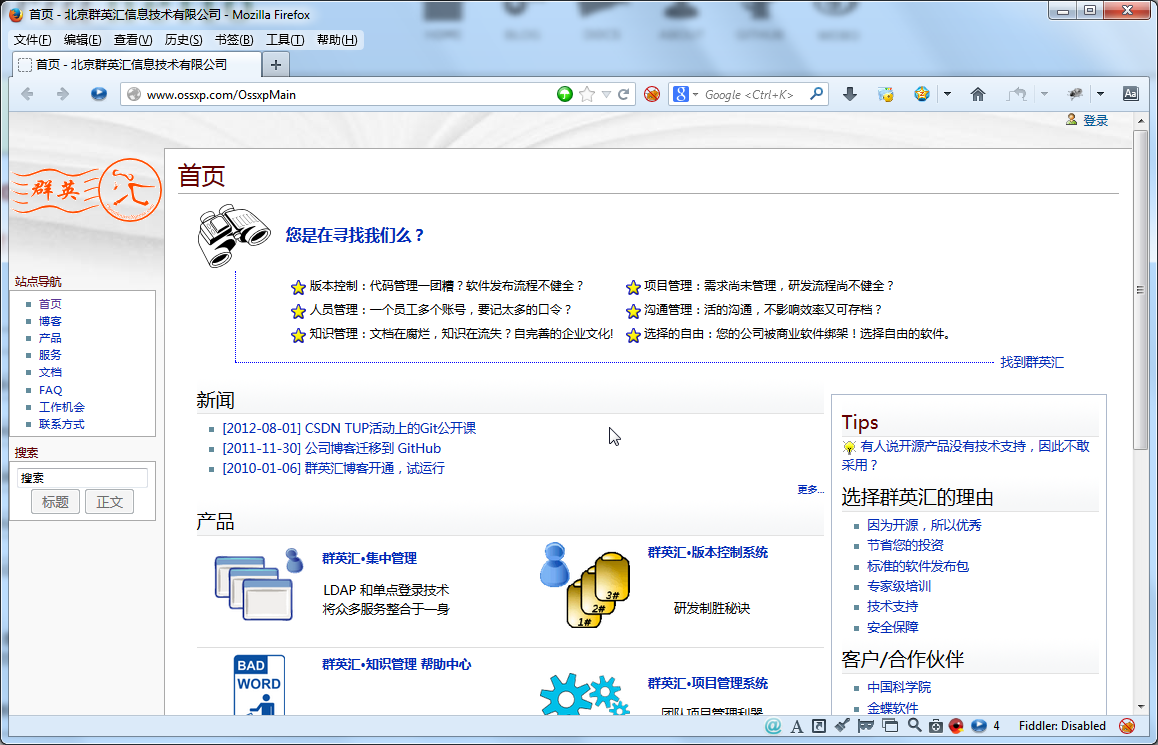Click the 更多... news link
Viewport: 1158px width, 745px height.
click(x=810, y=490)
